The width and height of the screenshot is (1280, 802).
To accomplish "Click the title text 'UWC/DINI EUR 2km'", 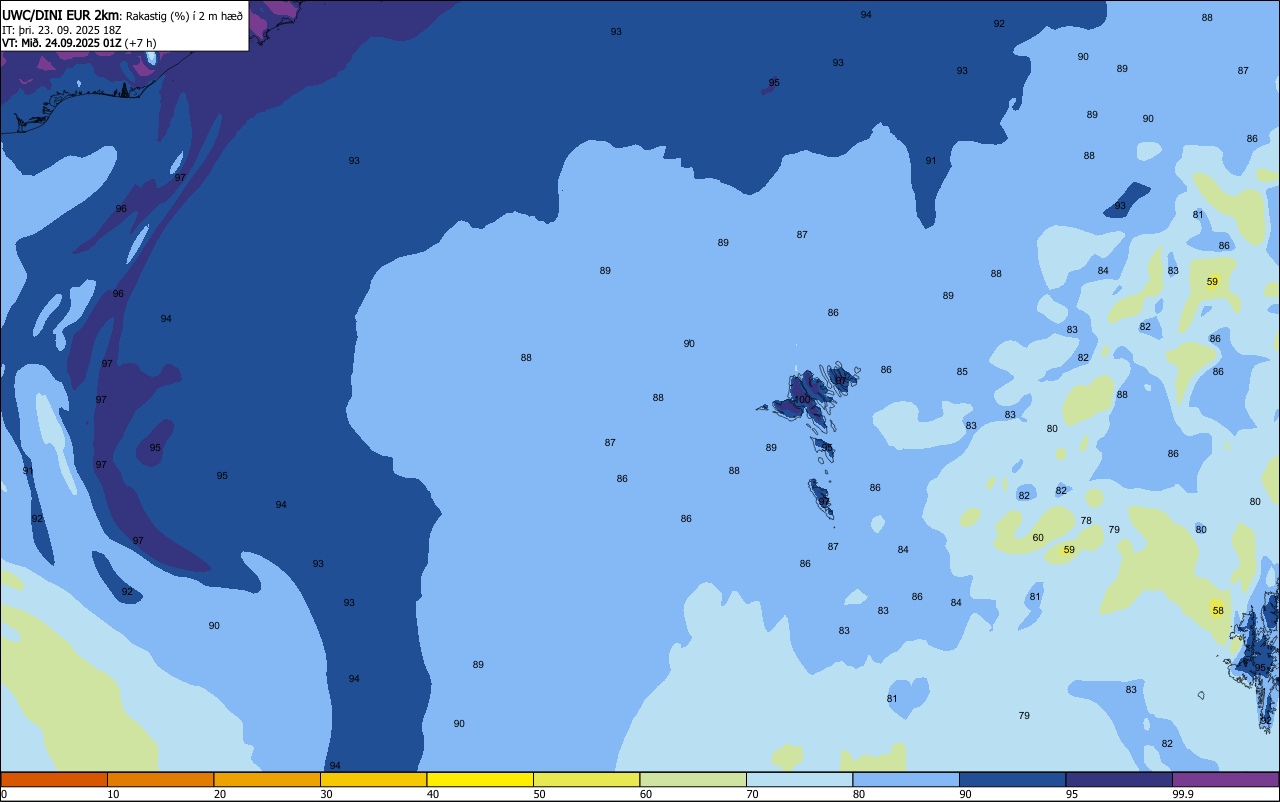I will (60, 15).
